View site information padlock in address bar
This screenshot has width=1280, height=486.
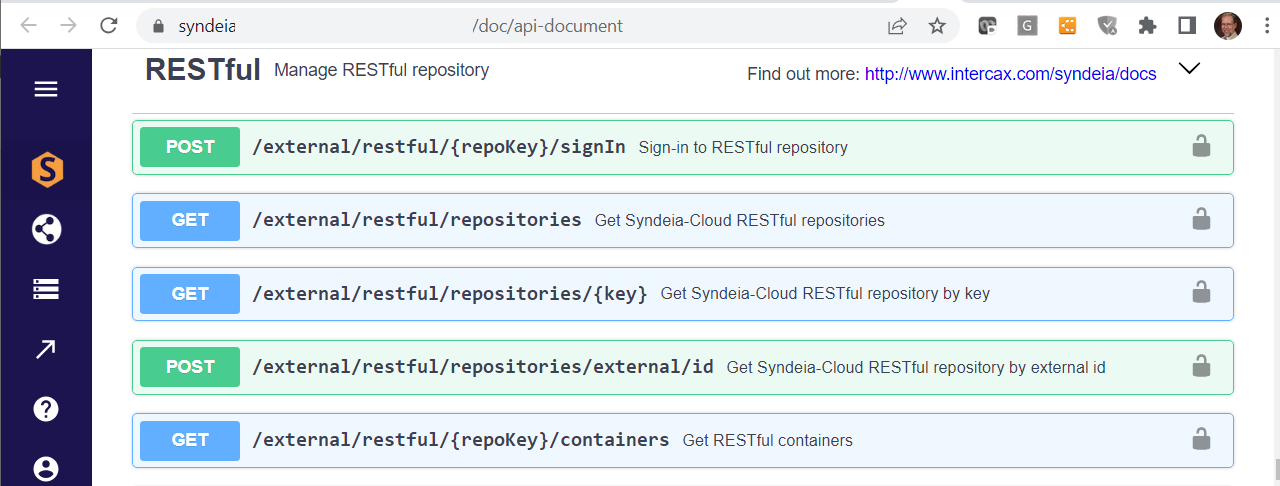(x=156, y=26)
